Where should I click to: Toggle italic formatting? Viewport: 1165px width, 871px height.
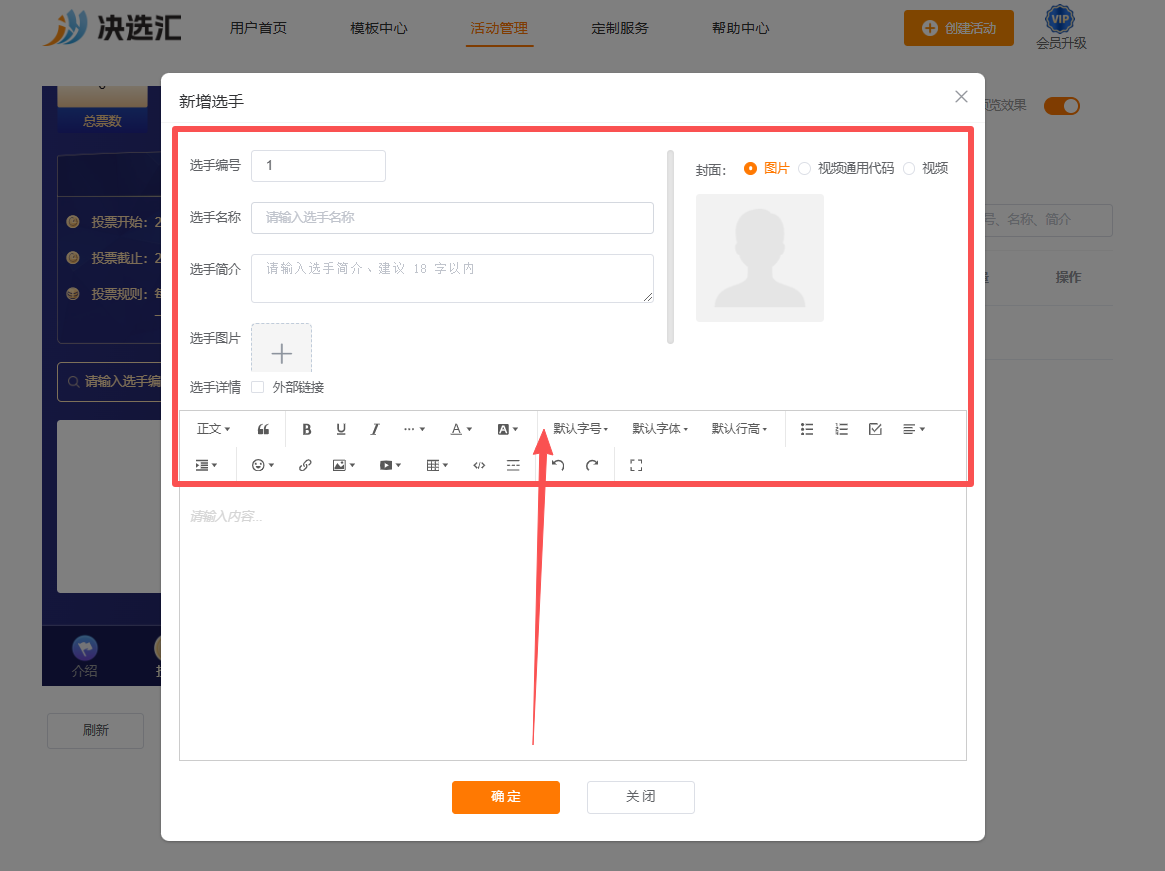point(375,429)
